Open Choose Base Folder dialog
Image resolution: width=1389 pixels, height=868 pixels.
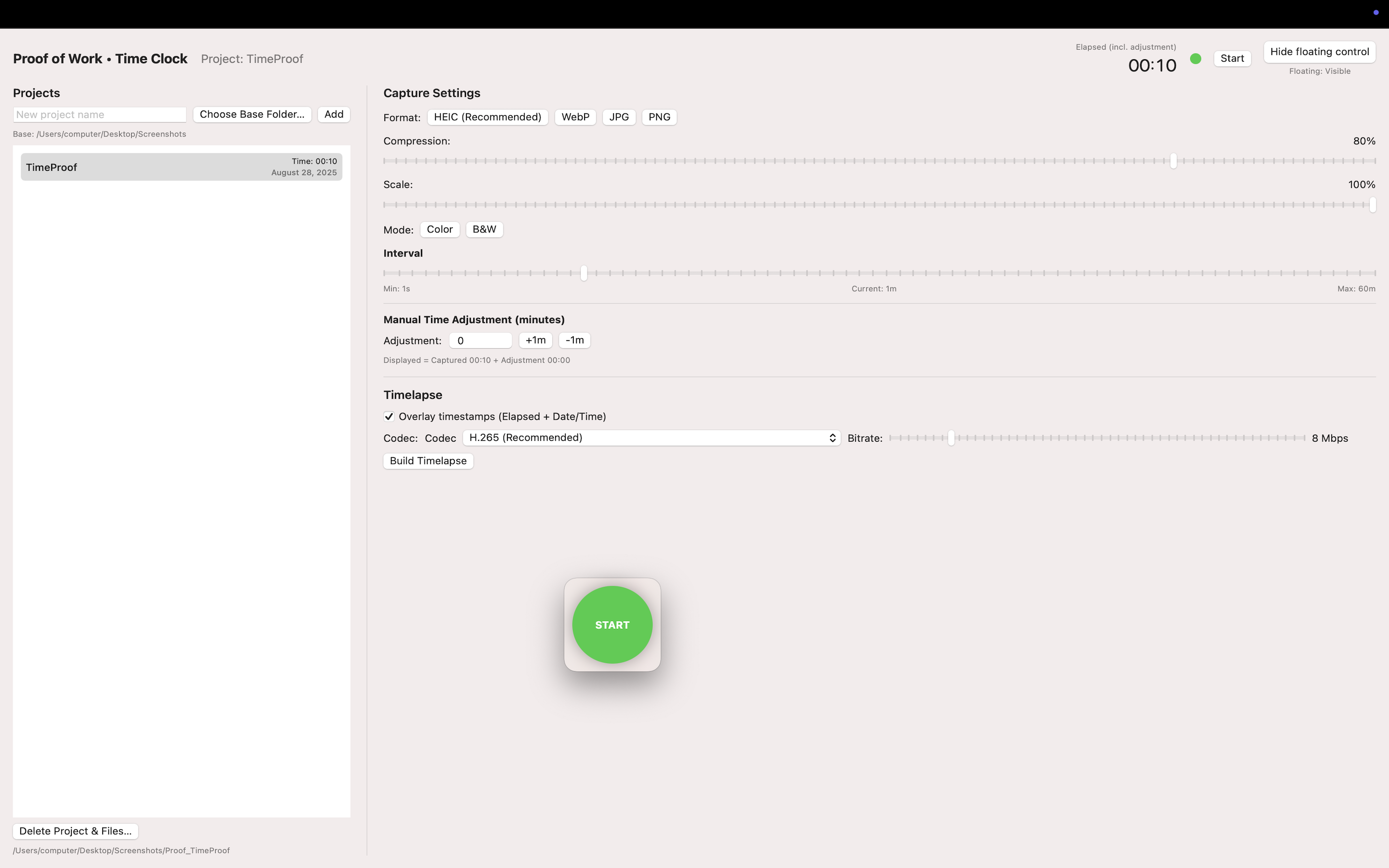point(252,114)
